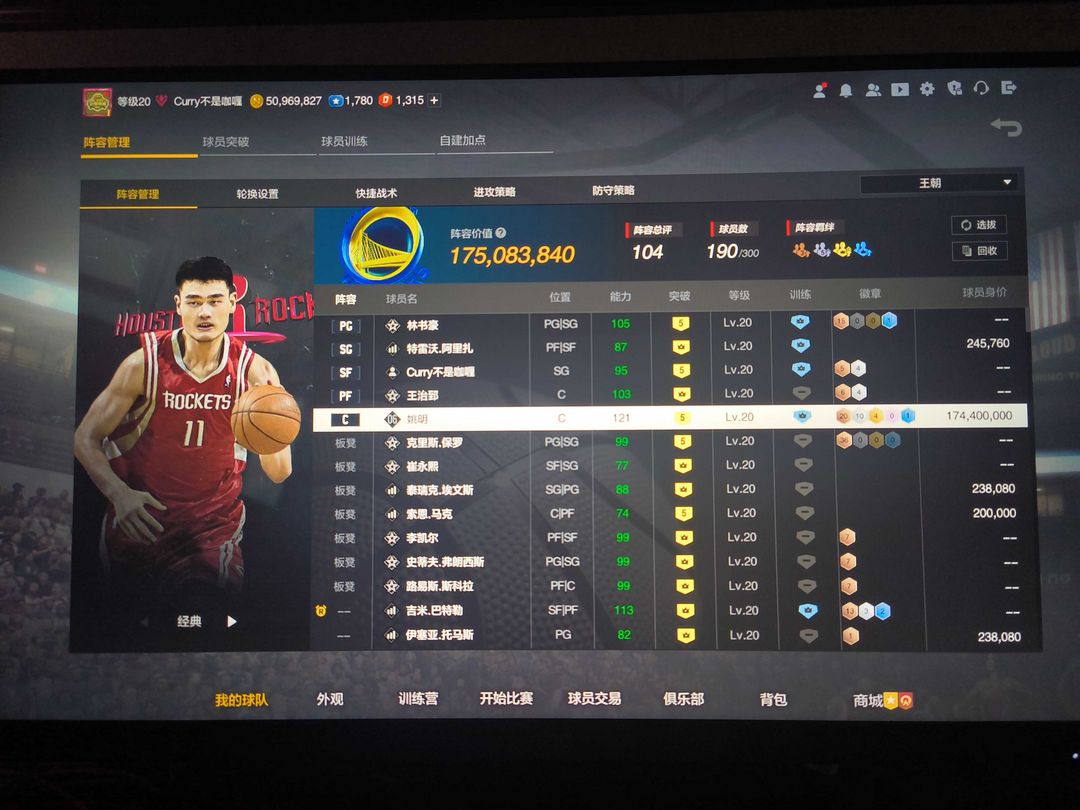Switch to the 自建加点 tab
This screenshot has height=810, width=1080.
(463, 140)
